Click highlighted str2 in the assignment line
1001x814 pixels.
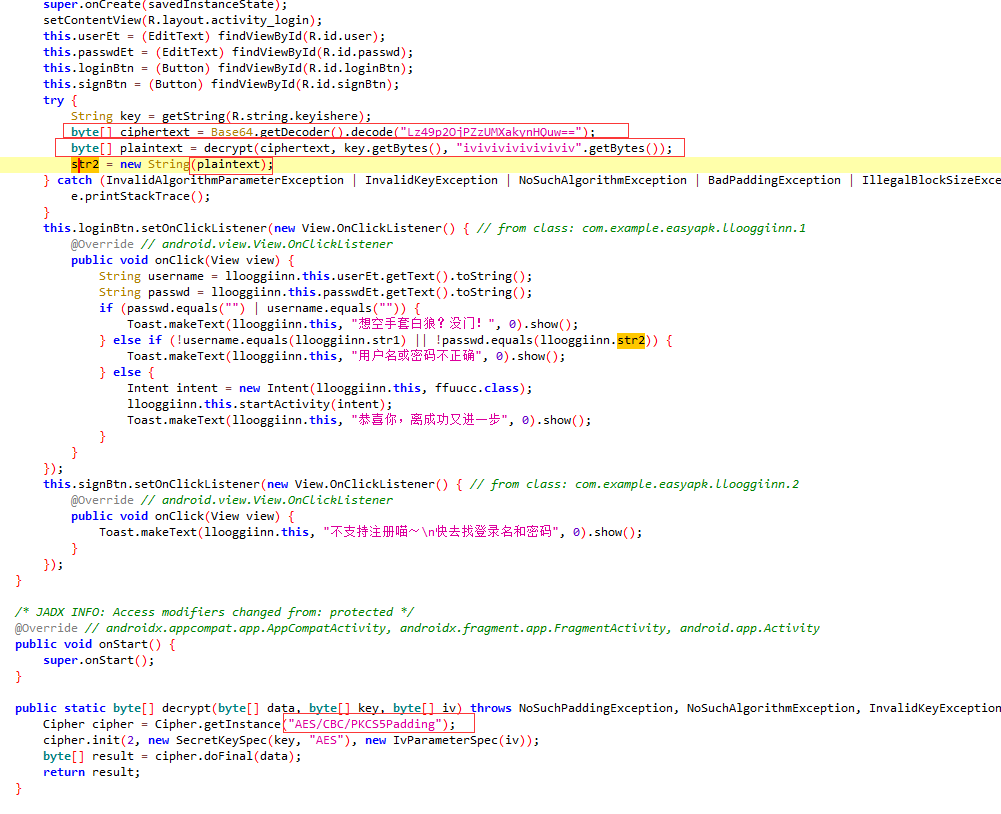tap(85, 164)
